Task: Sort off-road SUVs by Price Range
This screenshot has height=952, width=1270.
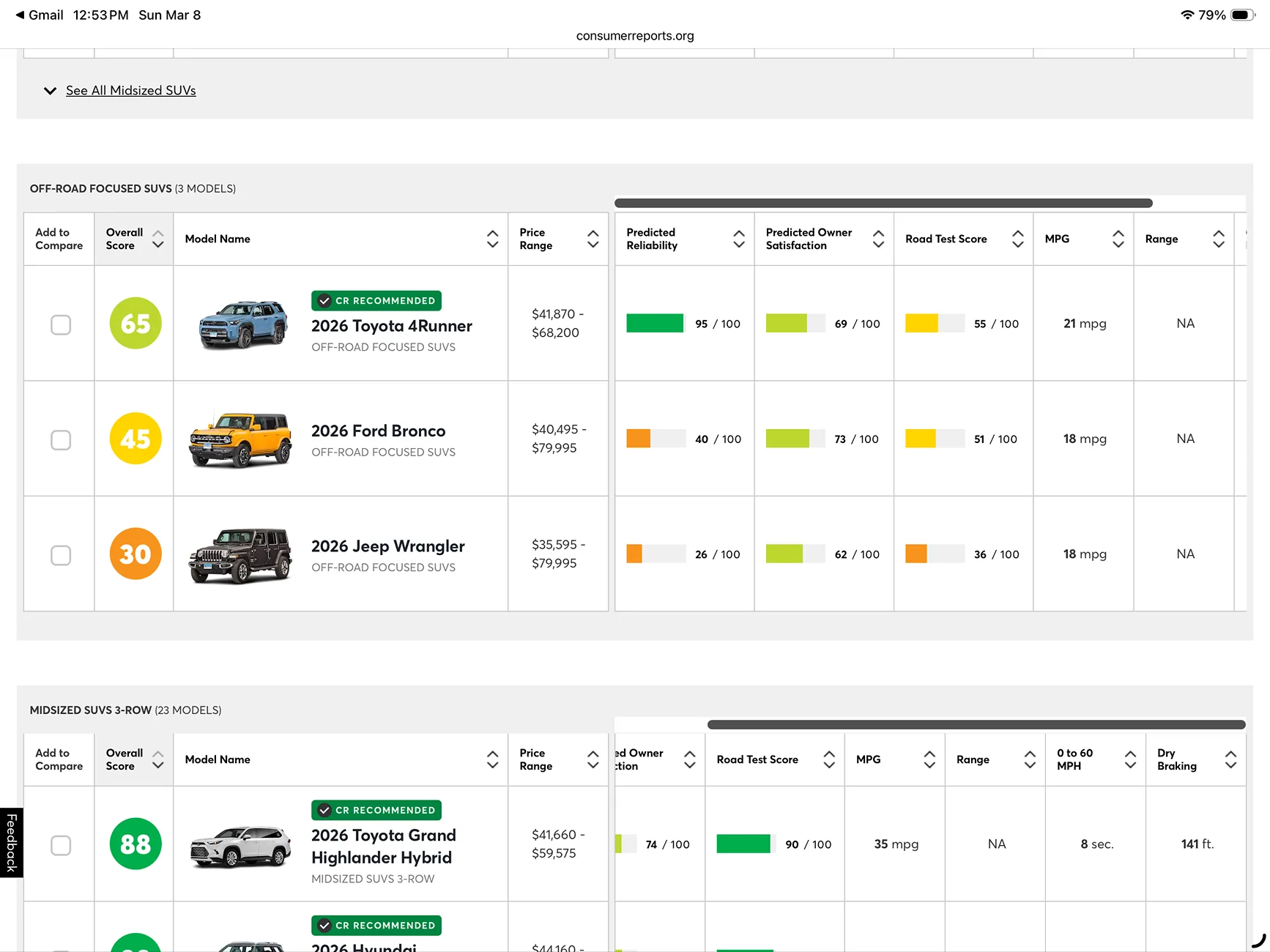Action: (593, 239)
